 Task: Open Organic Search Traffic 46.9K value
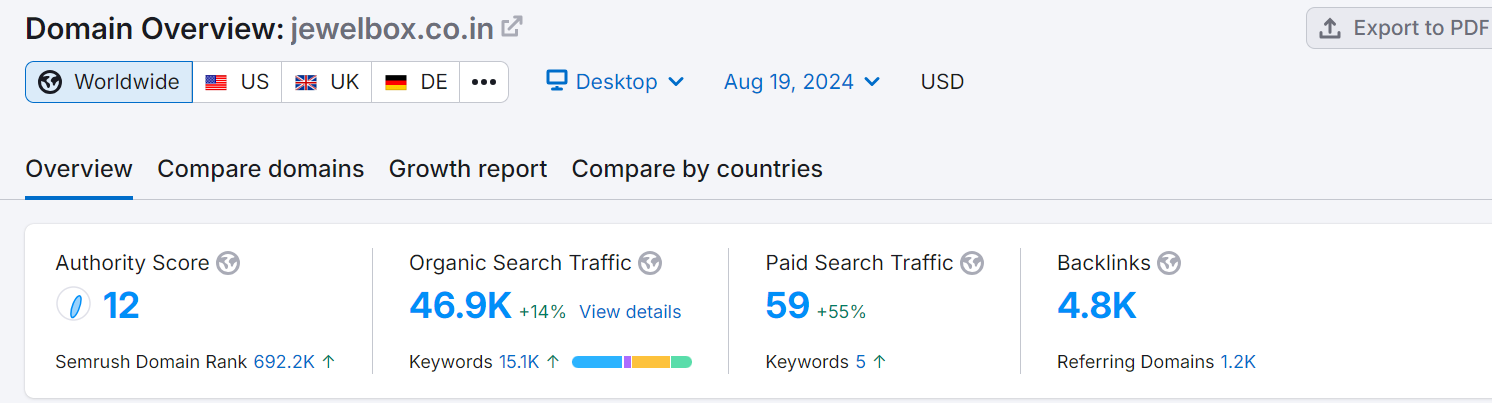tap(460, 305)
